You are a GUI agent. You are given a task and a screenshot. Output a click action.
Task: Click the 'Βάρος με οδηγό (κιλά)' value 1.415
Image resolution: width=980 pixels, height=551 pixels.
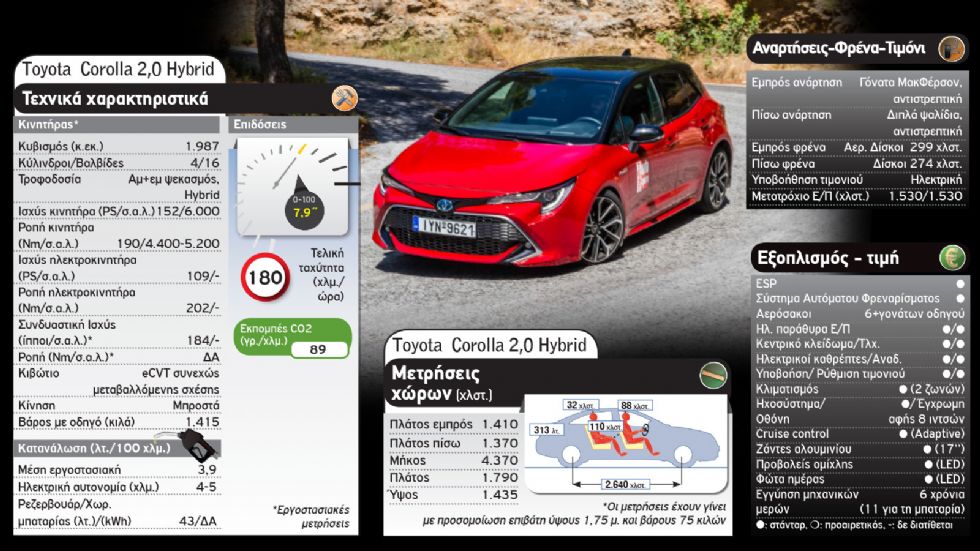point(202,422)
